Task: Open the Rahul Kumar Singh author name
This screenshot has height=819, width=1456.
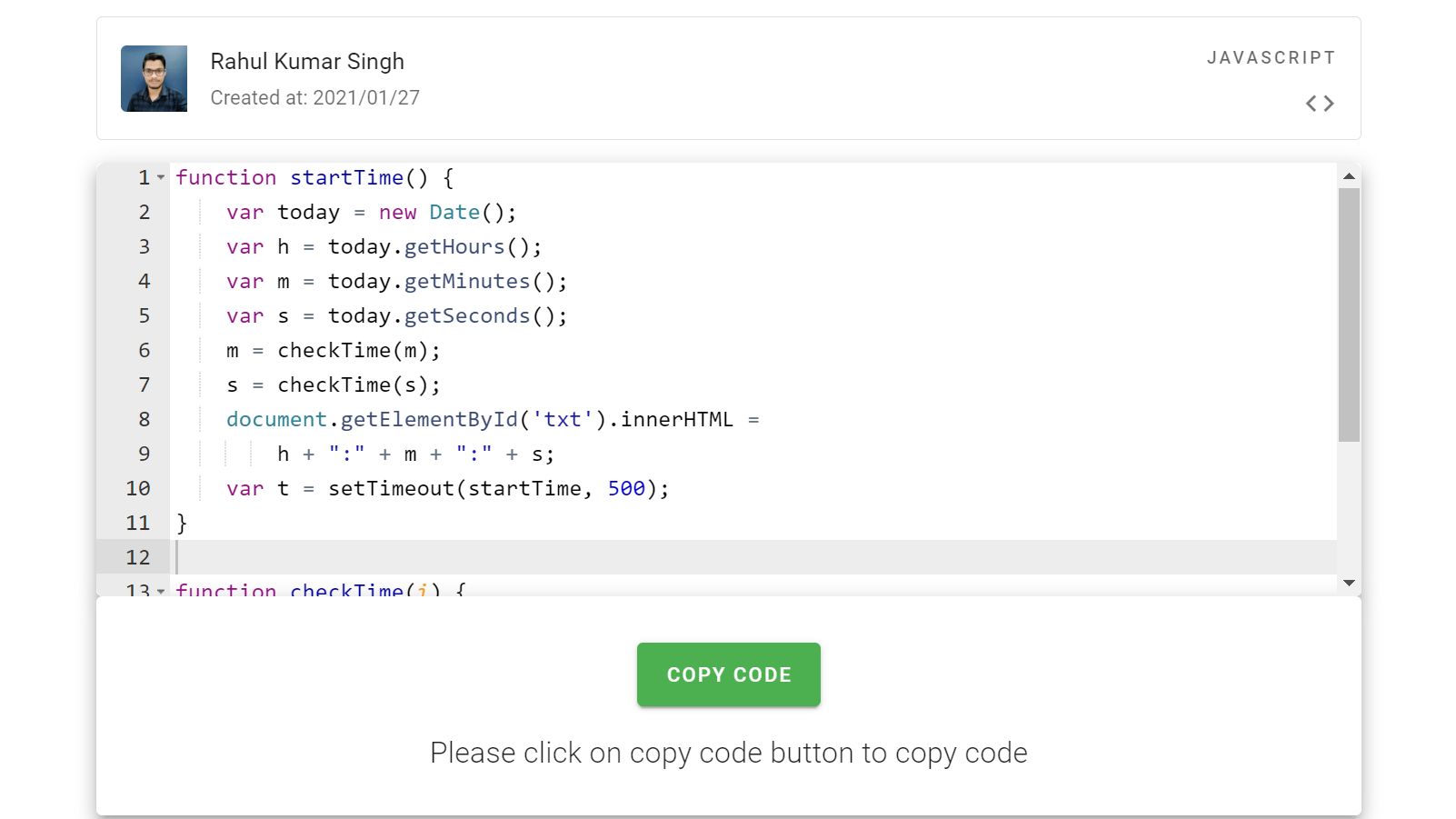Action: point(307,61)
